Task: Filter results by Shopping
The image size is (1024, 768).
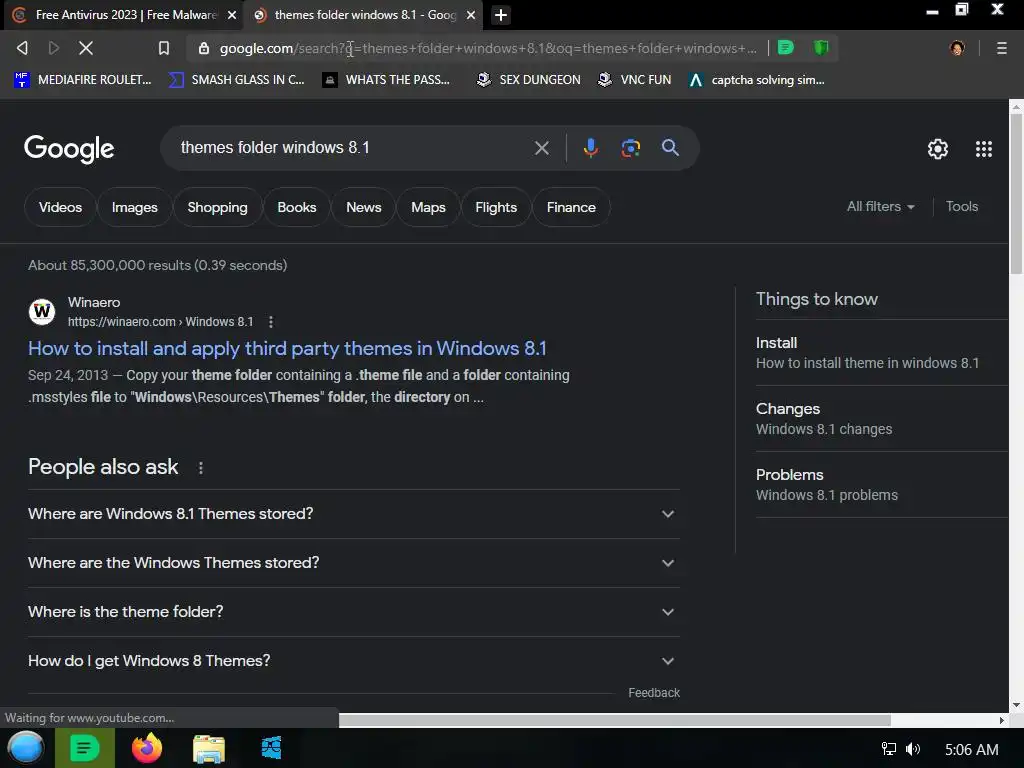Action: click(x=217, y=207)
